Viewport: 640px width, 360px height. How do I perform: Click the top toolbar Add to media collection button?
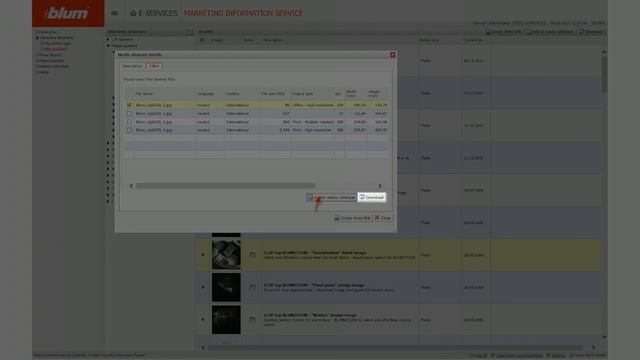550,32
